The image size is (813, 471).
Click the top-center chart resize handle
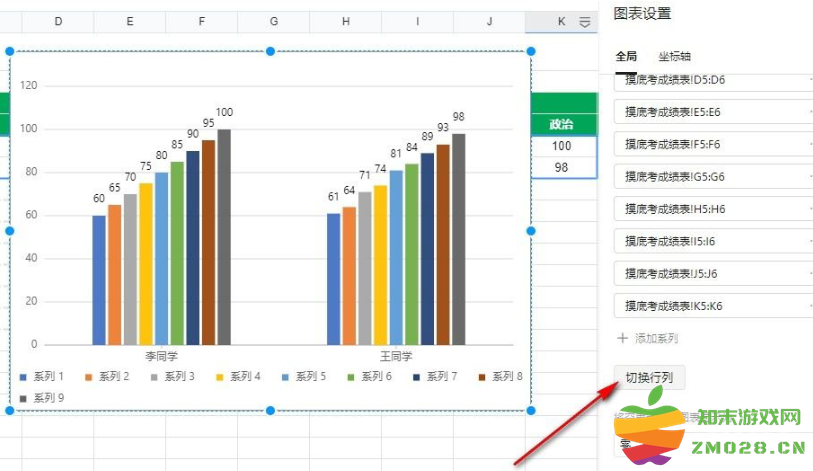pos(270,51)
